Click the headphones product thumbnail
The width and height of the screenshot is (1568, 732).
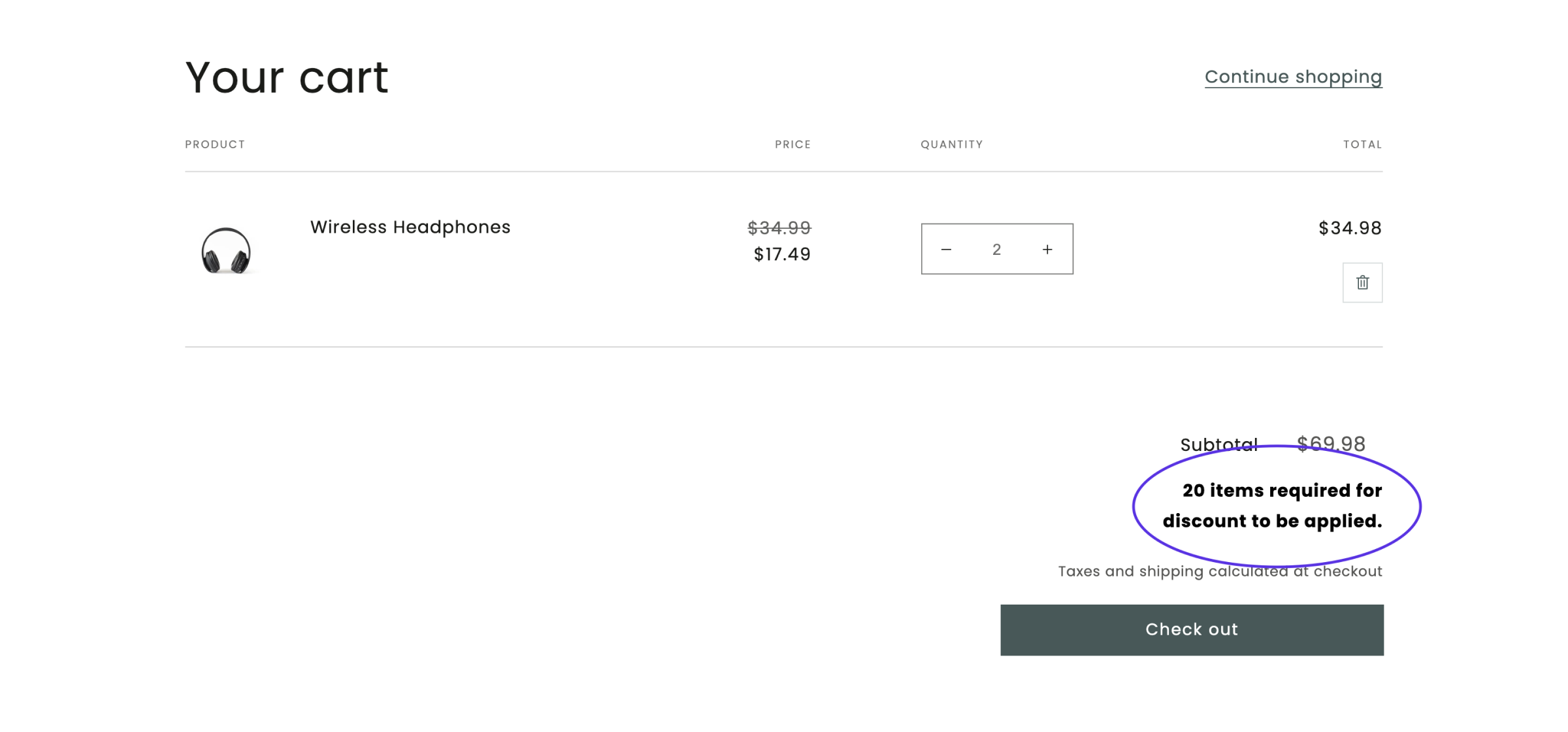click(x=226, y=250)
